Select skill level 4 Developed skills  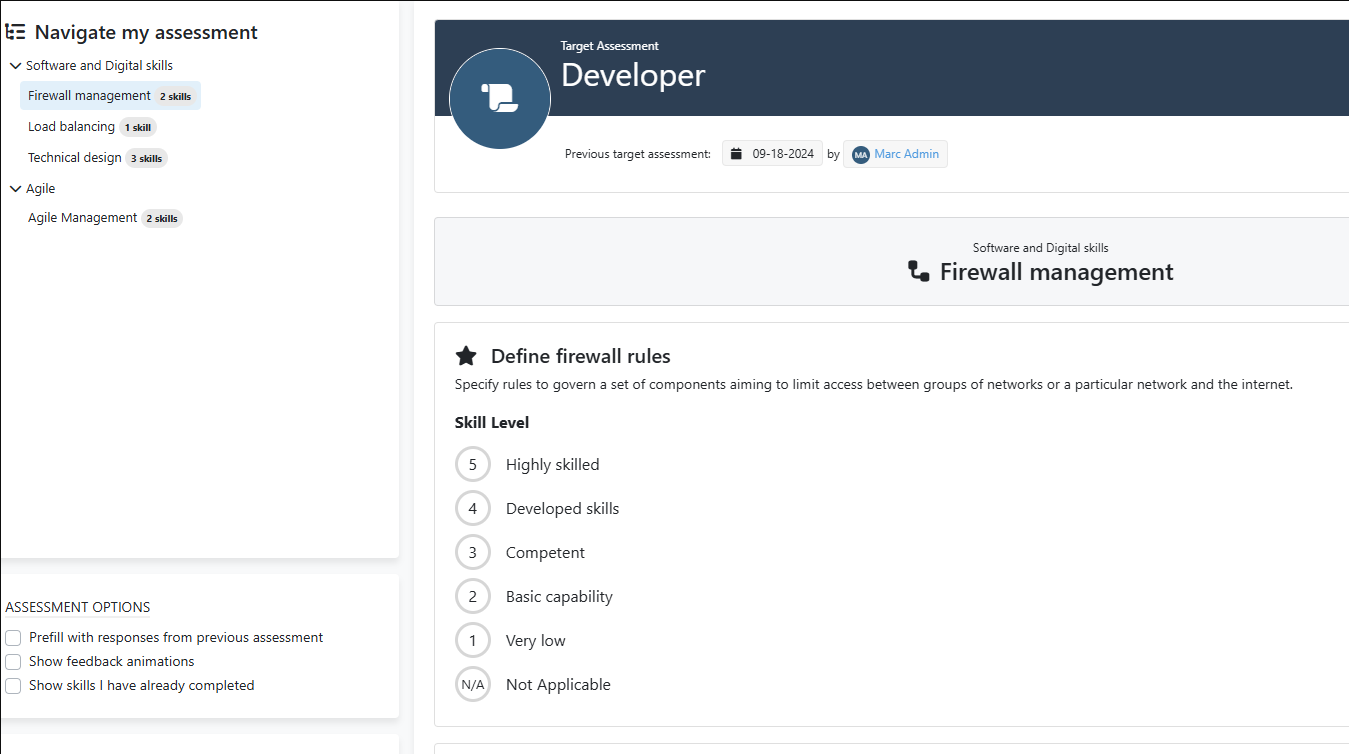click(473, 508)
